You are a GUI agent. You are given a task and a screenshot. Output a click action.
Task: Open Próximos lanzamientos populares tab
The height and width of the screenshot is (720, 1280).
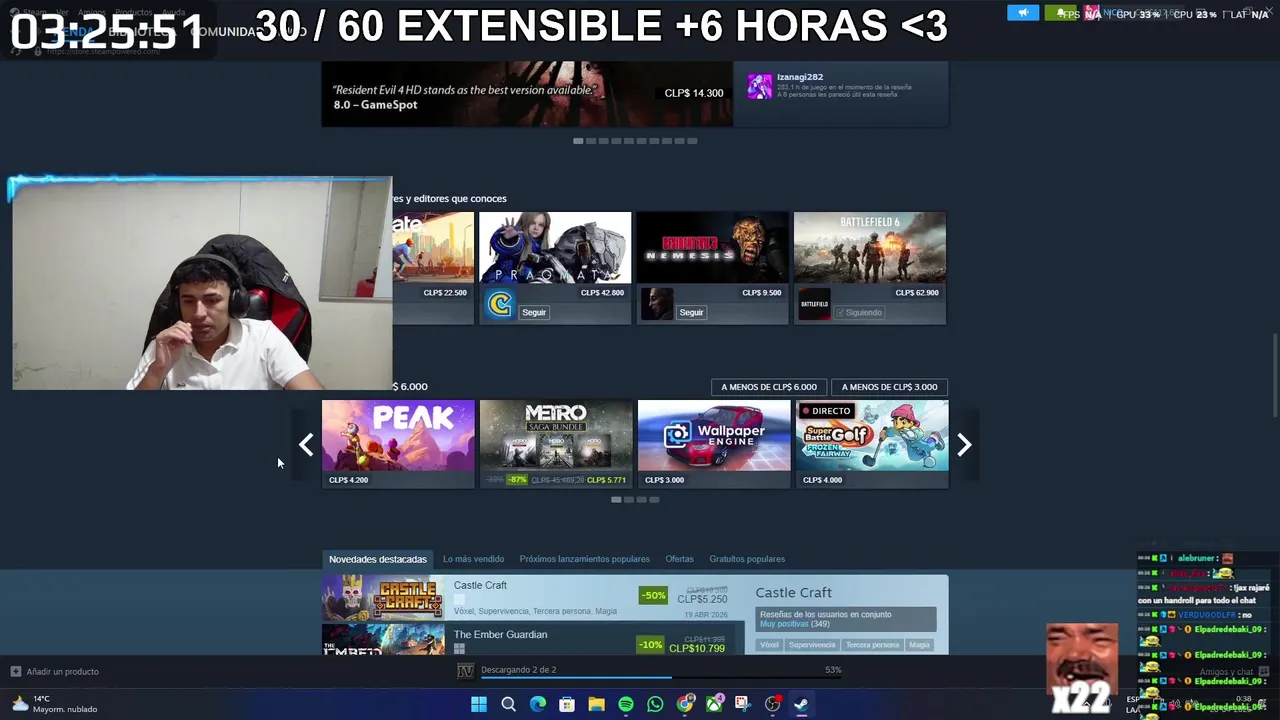[584, 559]
